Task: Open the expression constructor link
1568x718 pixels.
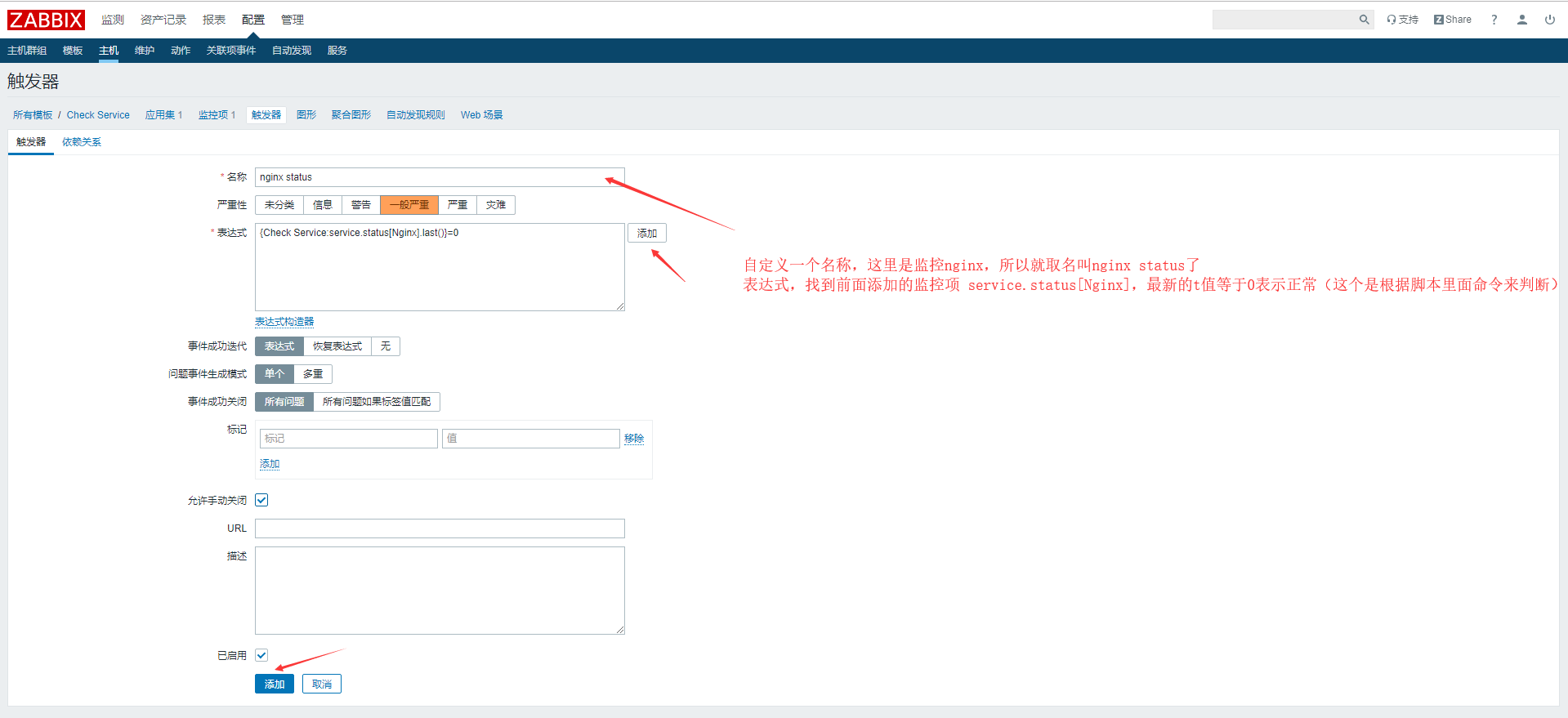Action: coord(284,322)
